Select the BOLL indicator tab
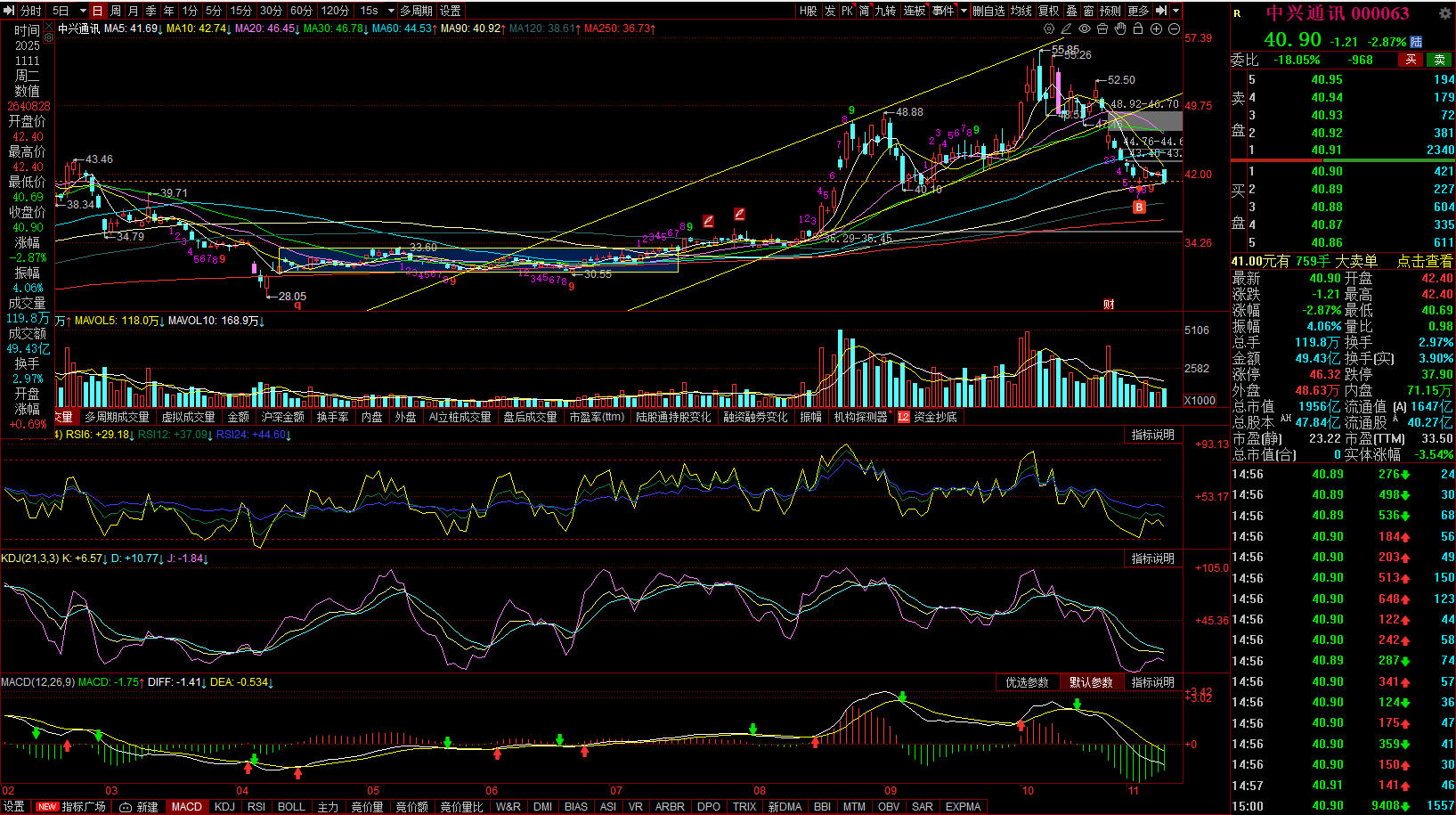The width and height of the screenshot is (1456, 815). 291,807
